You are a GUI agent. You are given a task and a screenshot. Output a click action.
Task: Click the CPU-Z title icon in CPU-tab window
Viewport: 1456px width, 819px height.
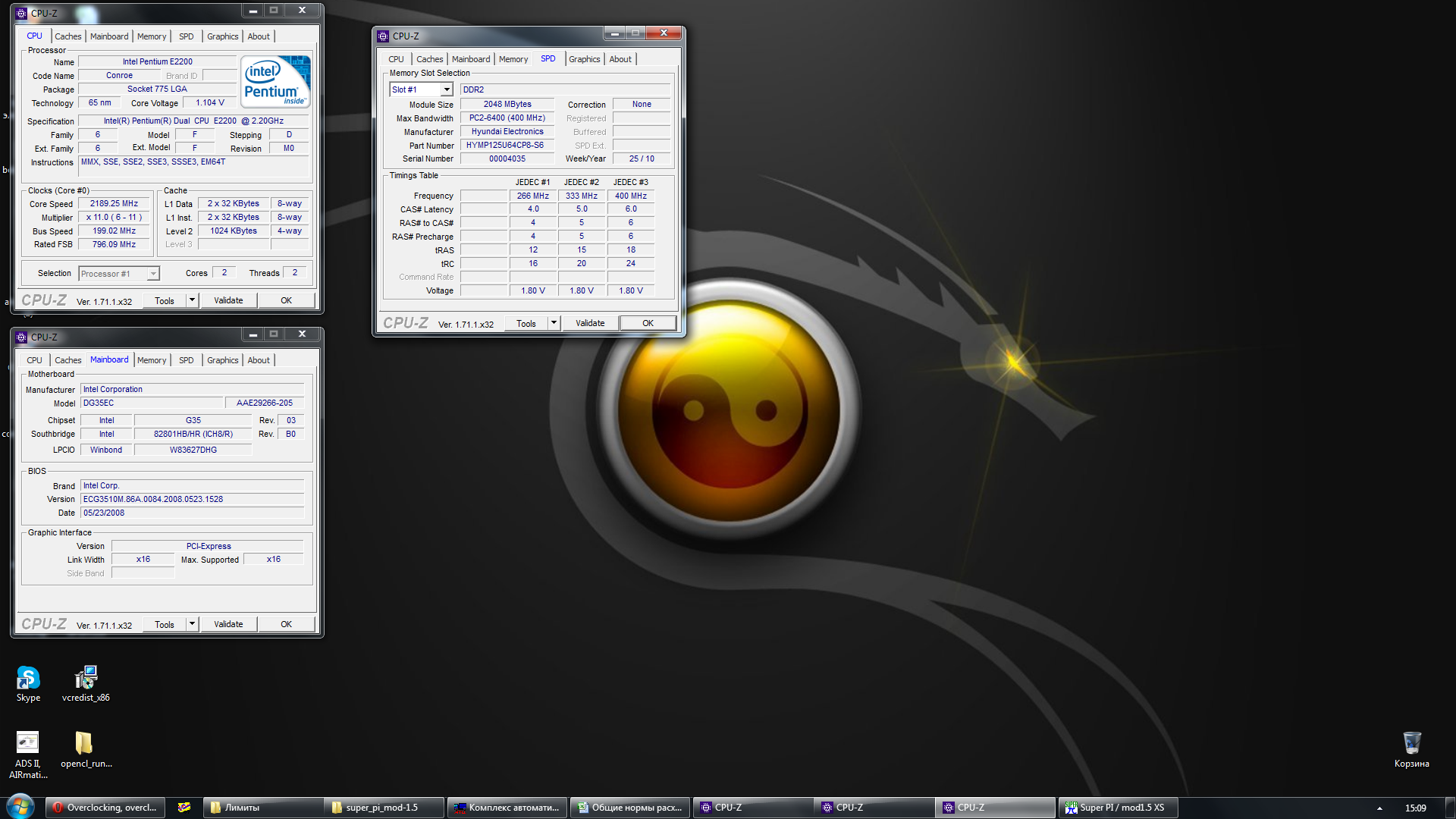(x=21, y=13)
